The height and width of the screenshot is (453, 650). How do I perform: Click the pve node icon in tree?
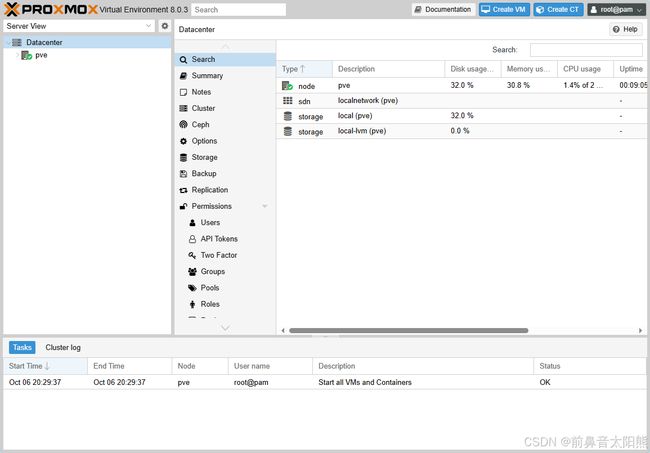coord(27,55)
